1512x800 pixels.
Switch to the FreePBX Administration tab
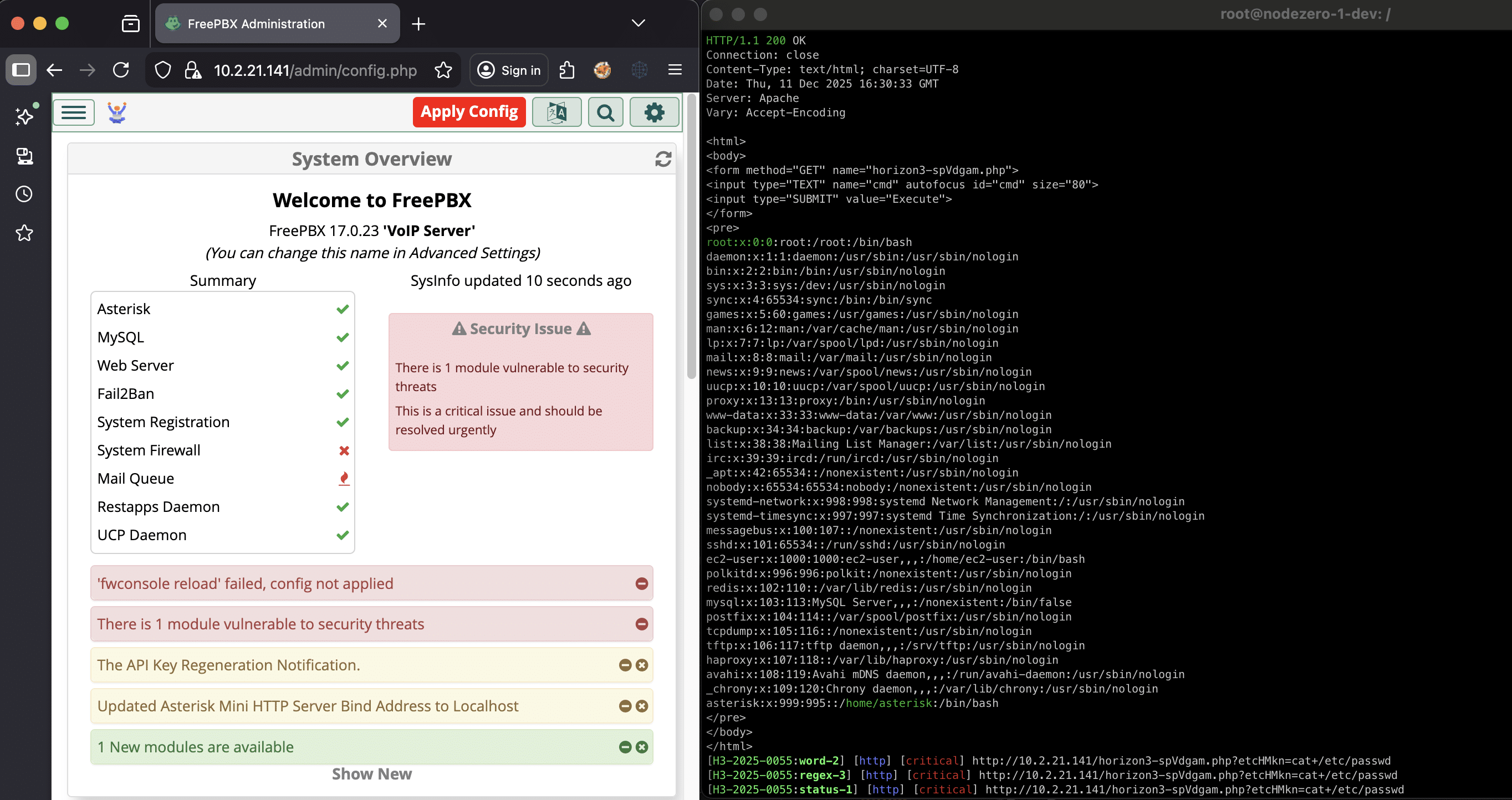pos(256,23)
